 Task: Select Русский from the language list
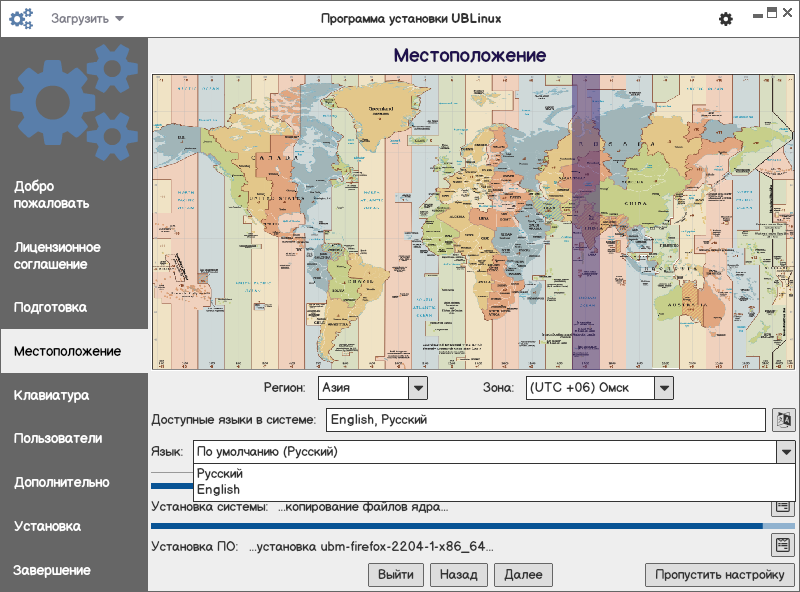click(x=220, y=474)
